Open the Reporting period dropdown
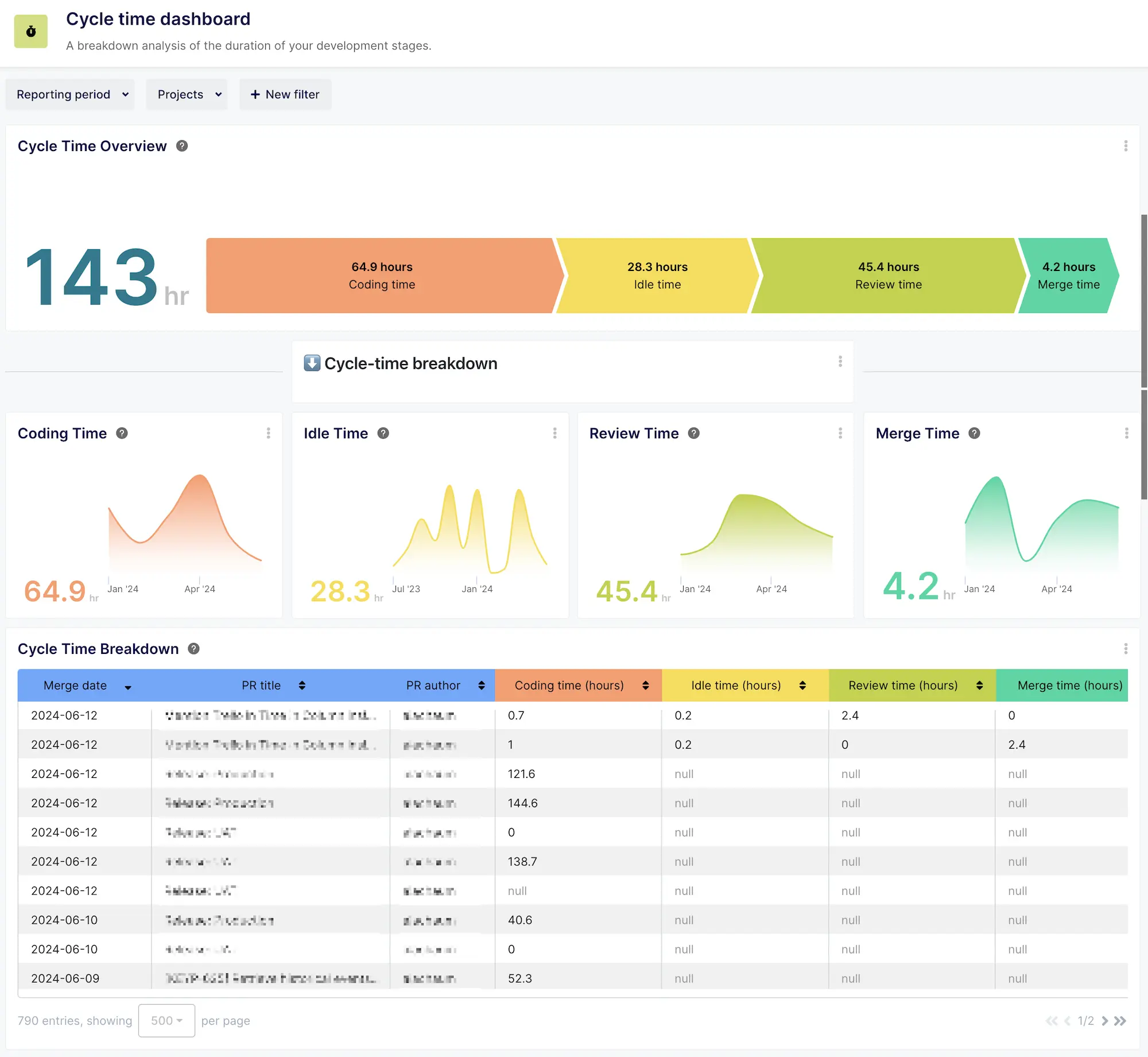 pyautogui.click(x=70, y=94)
